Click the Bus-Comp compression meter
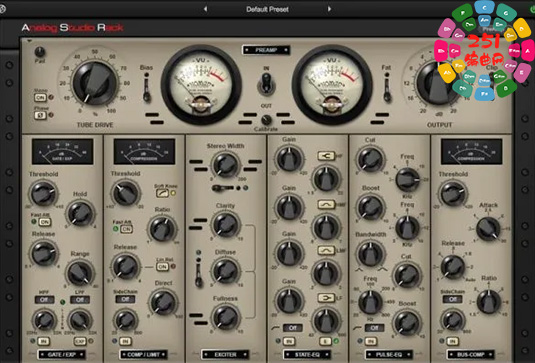This screenshot has width=535, height=363. (472, 151)
